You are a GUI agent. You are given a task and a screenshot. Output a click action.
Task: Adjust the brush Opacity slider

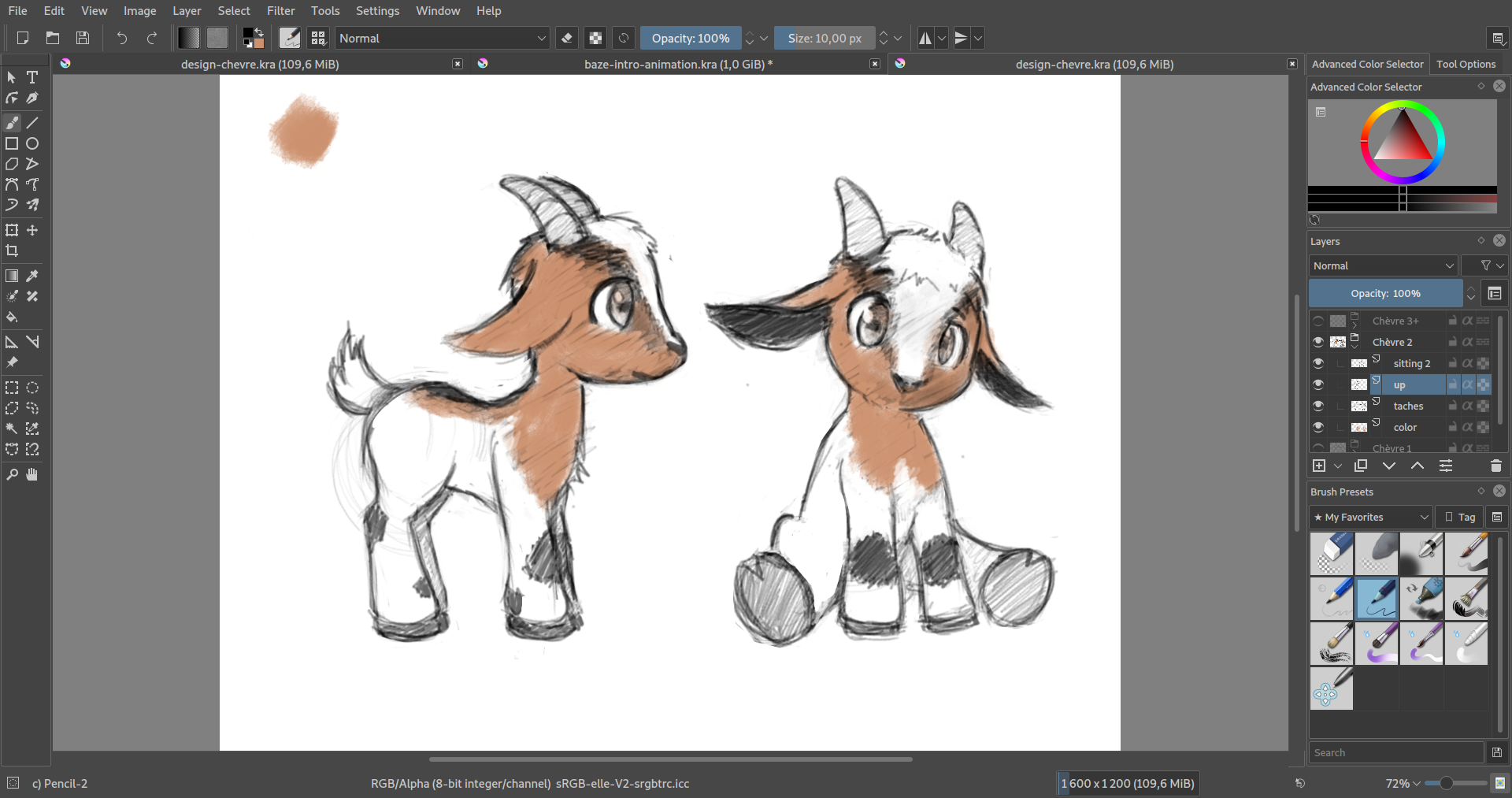tap(691, 38)
